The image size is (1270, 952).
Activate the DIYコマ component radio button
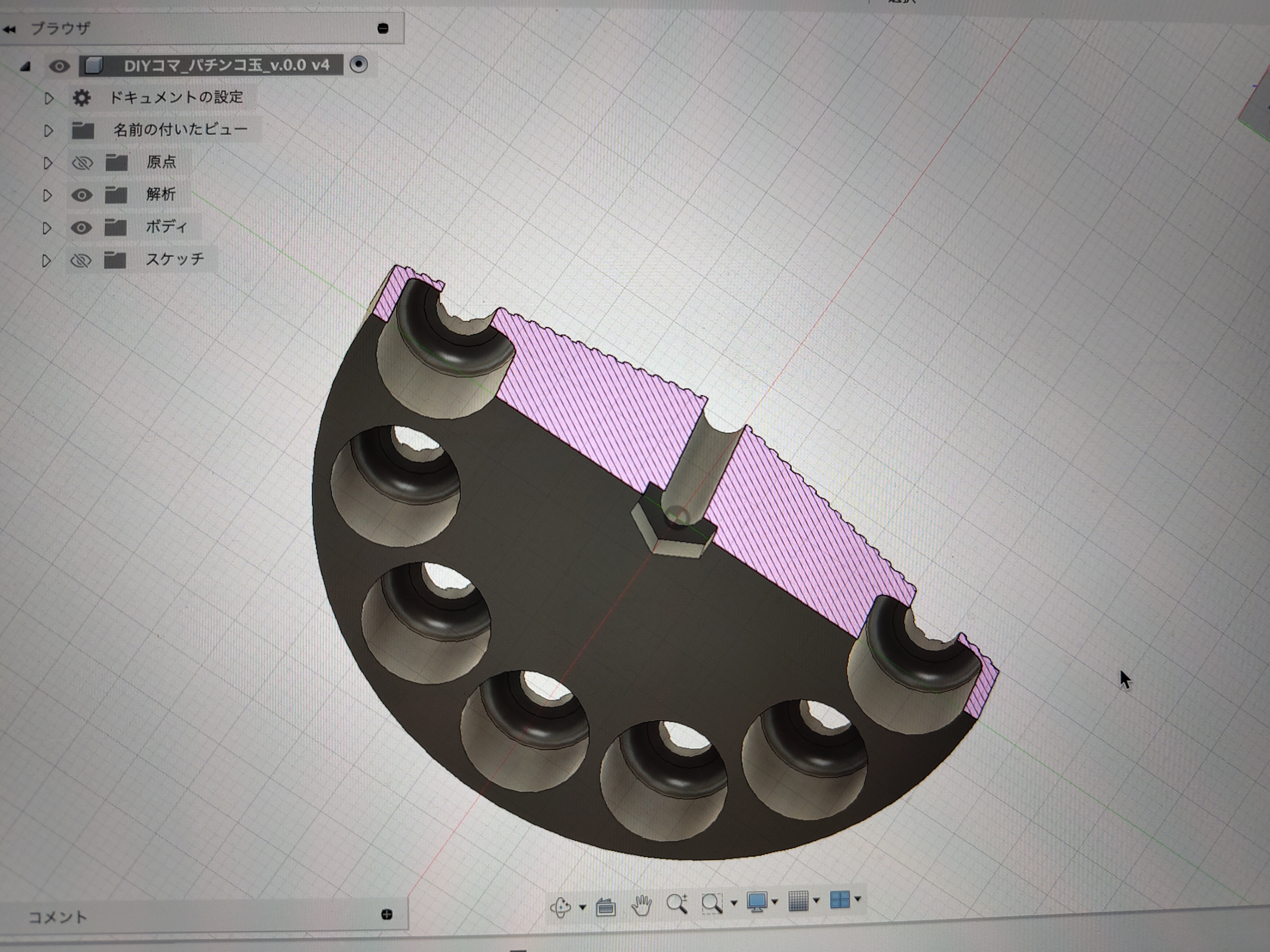(359, 64)
